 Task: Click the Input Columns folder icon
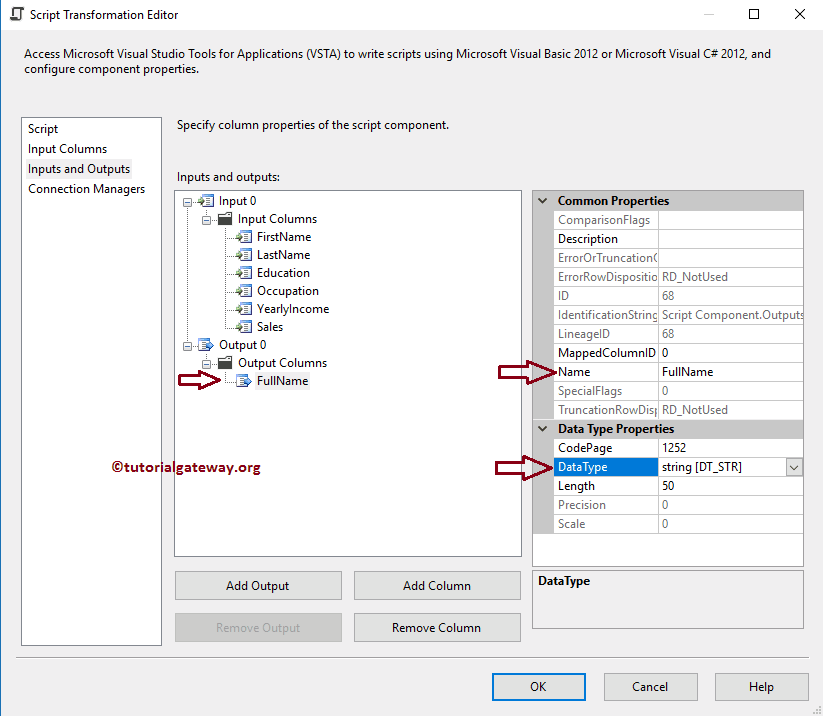[x=225, y=219]
